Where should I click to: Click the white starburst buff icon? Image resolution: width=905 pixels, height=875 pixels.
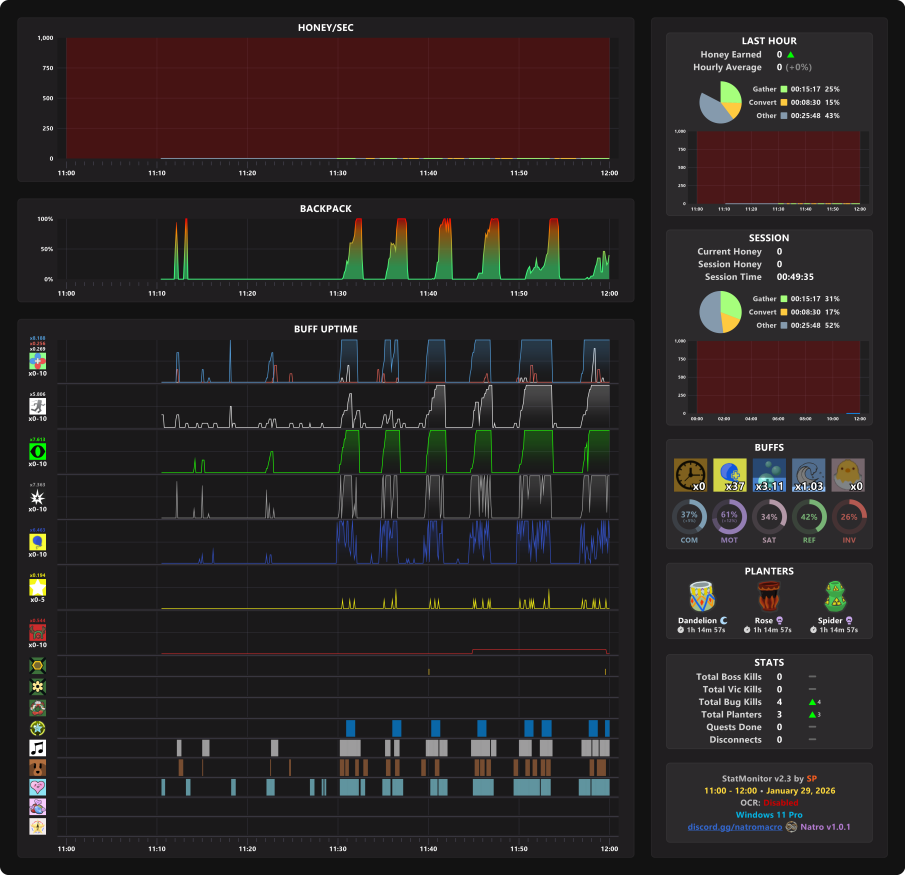pyautogui.click(x=38, y=497)
